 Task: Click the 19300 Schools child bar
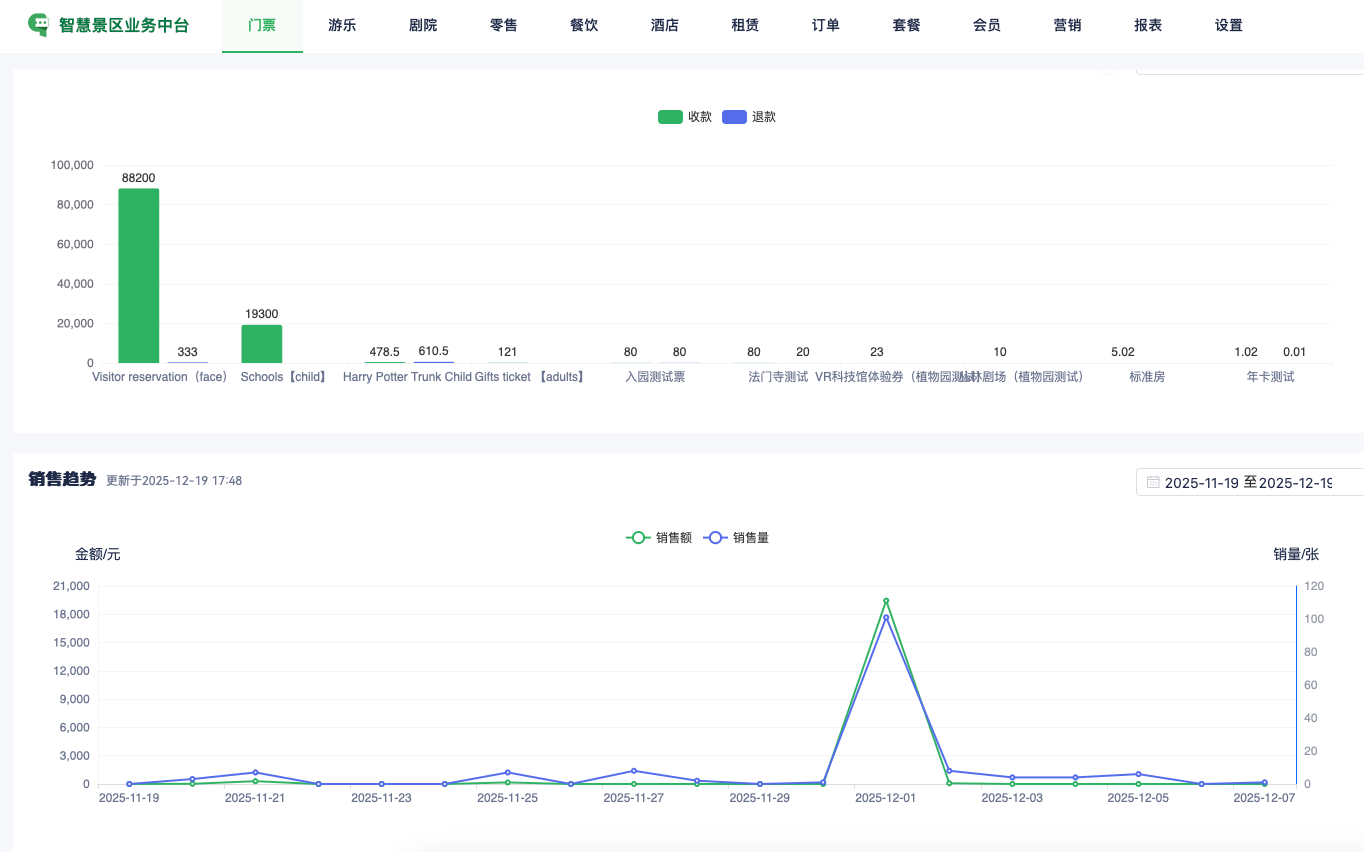[261, 343]
